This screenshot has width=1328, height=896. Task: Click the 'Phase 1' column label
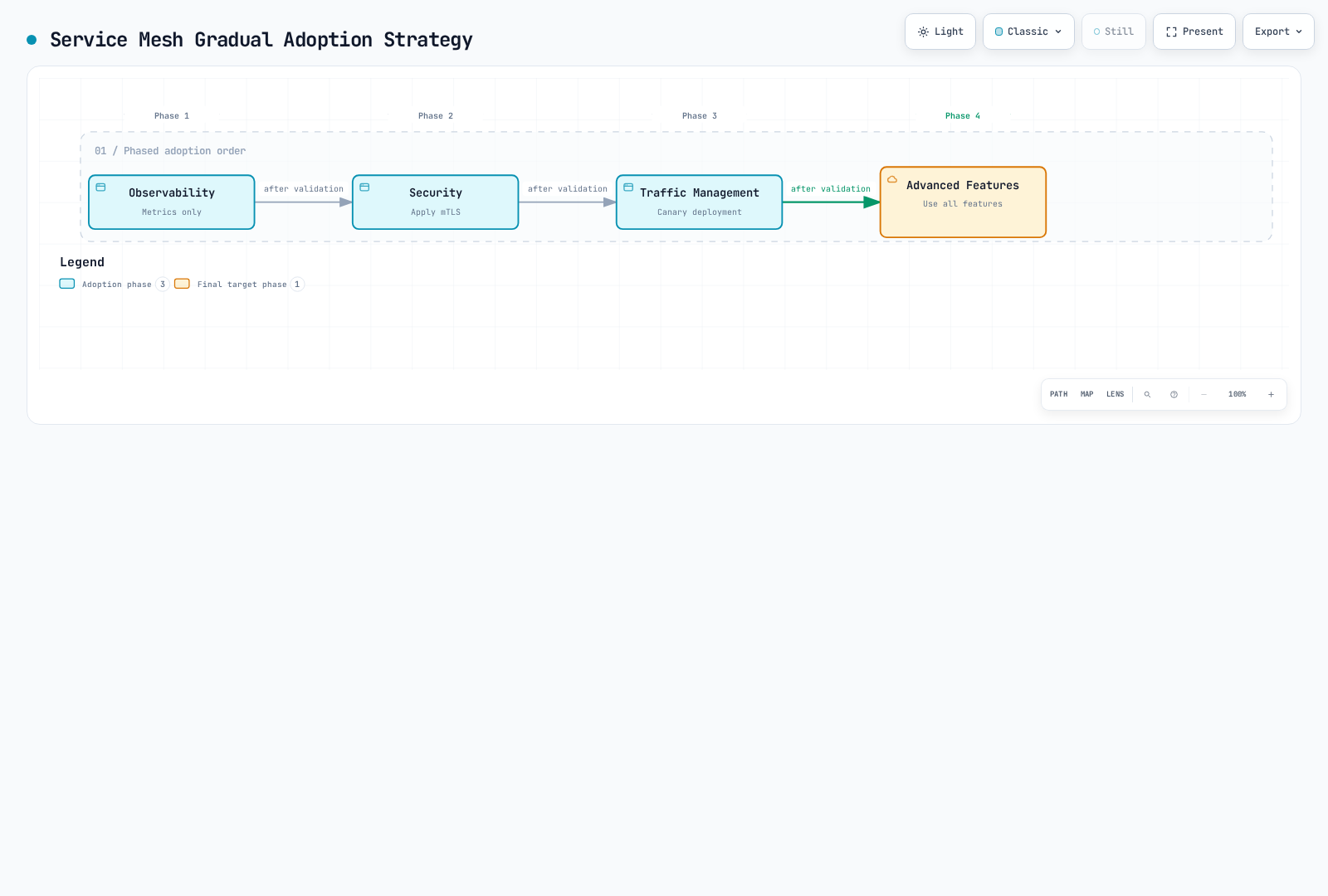pyautogui.click(x=172, y=116)
